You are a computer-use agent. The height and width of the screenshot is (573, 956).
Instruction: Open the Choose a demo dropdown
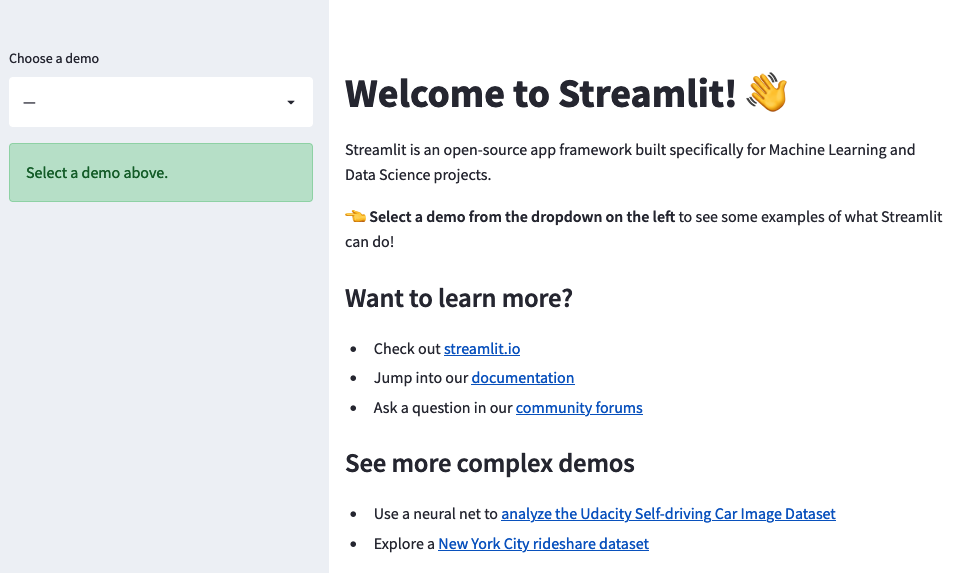point(161,102)
